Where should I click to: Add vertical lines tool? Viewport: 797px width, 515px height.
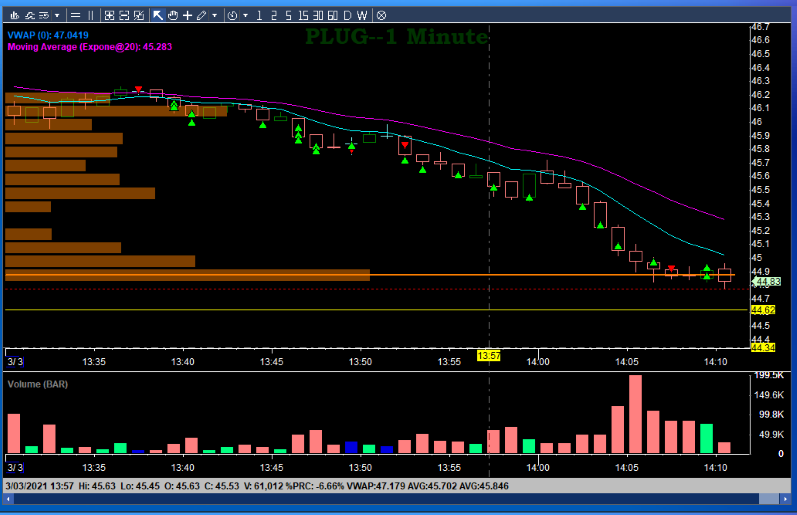[x=90, y=15]
